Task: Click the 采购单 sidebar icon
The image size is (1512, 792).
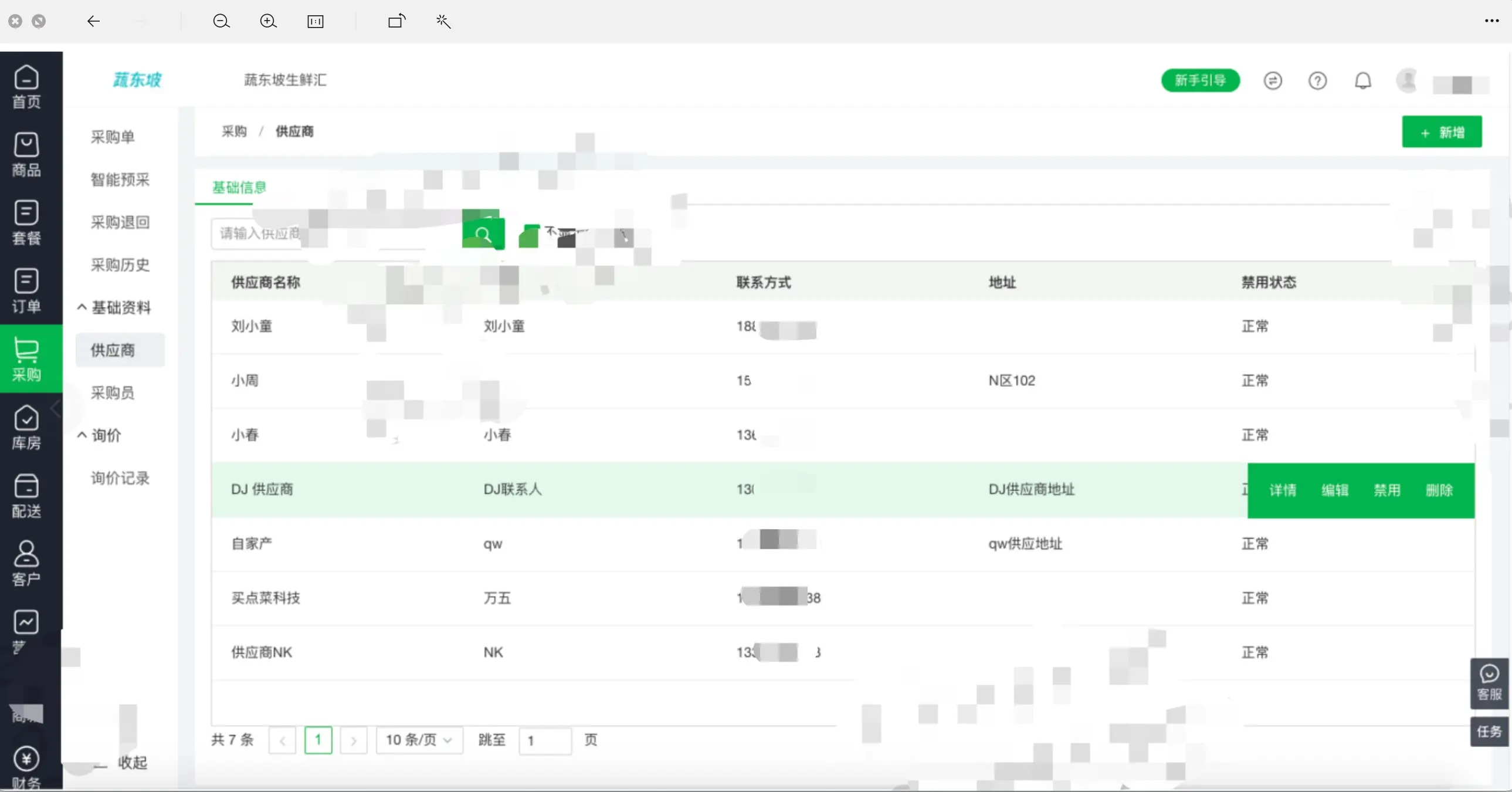Action: coord(112,136)
